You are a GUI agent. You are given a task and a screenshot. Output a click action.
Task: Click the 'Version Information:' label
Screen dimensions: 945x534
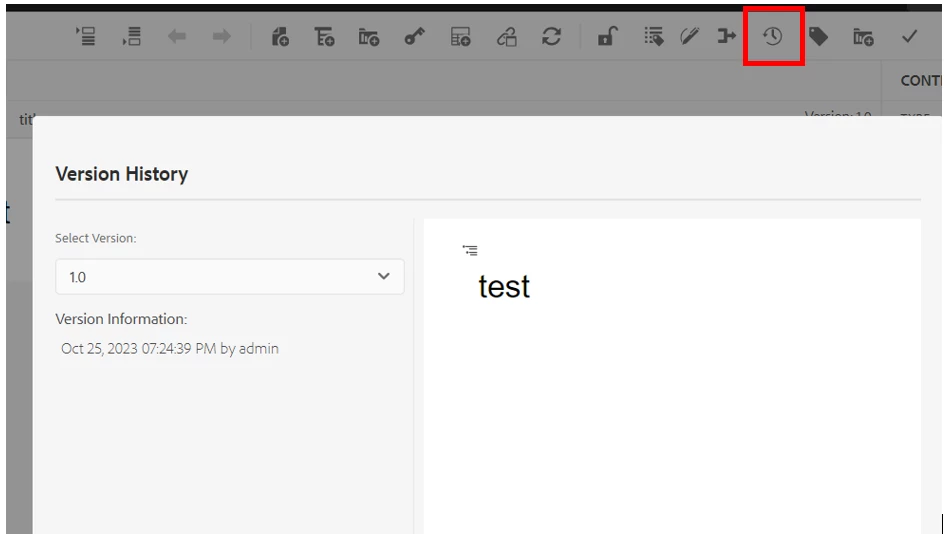121,319
